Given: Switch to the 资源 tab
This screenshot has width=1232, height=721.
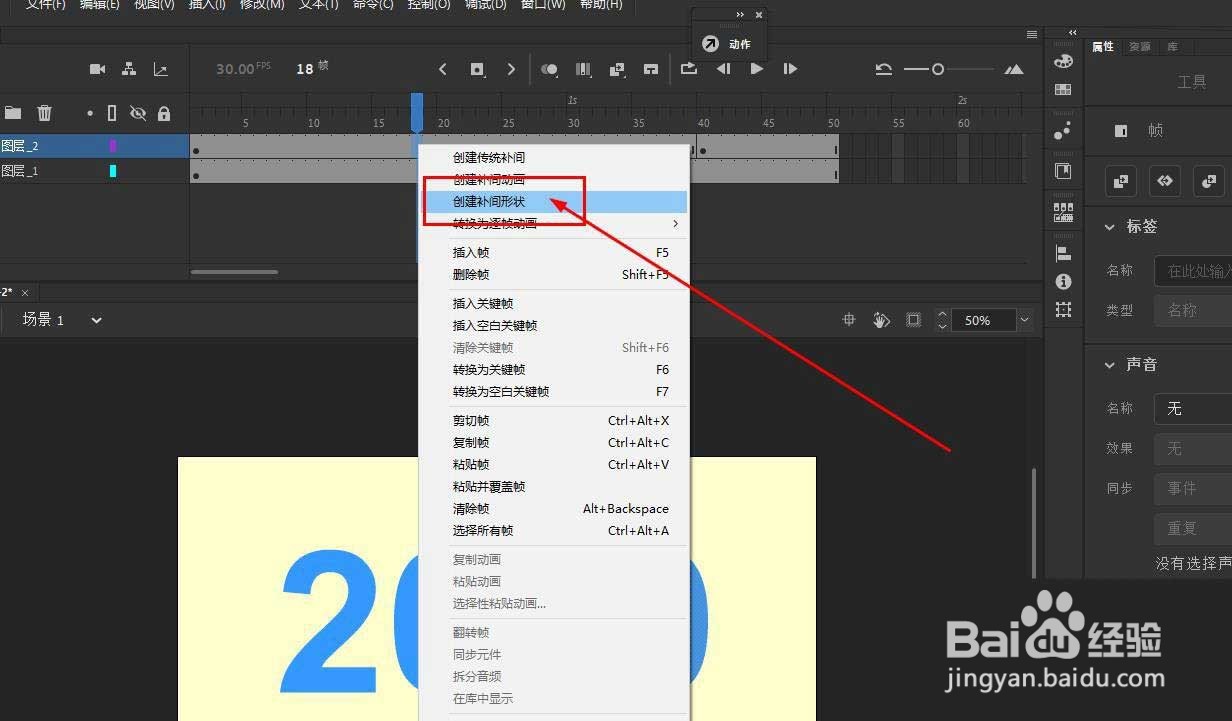Looking at the screenshot, I should [1139, 47].
